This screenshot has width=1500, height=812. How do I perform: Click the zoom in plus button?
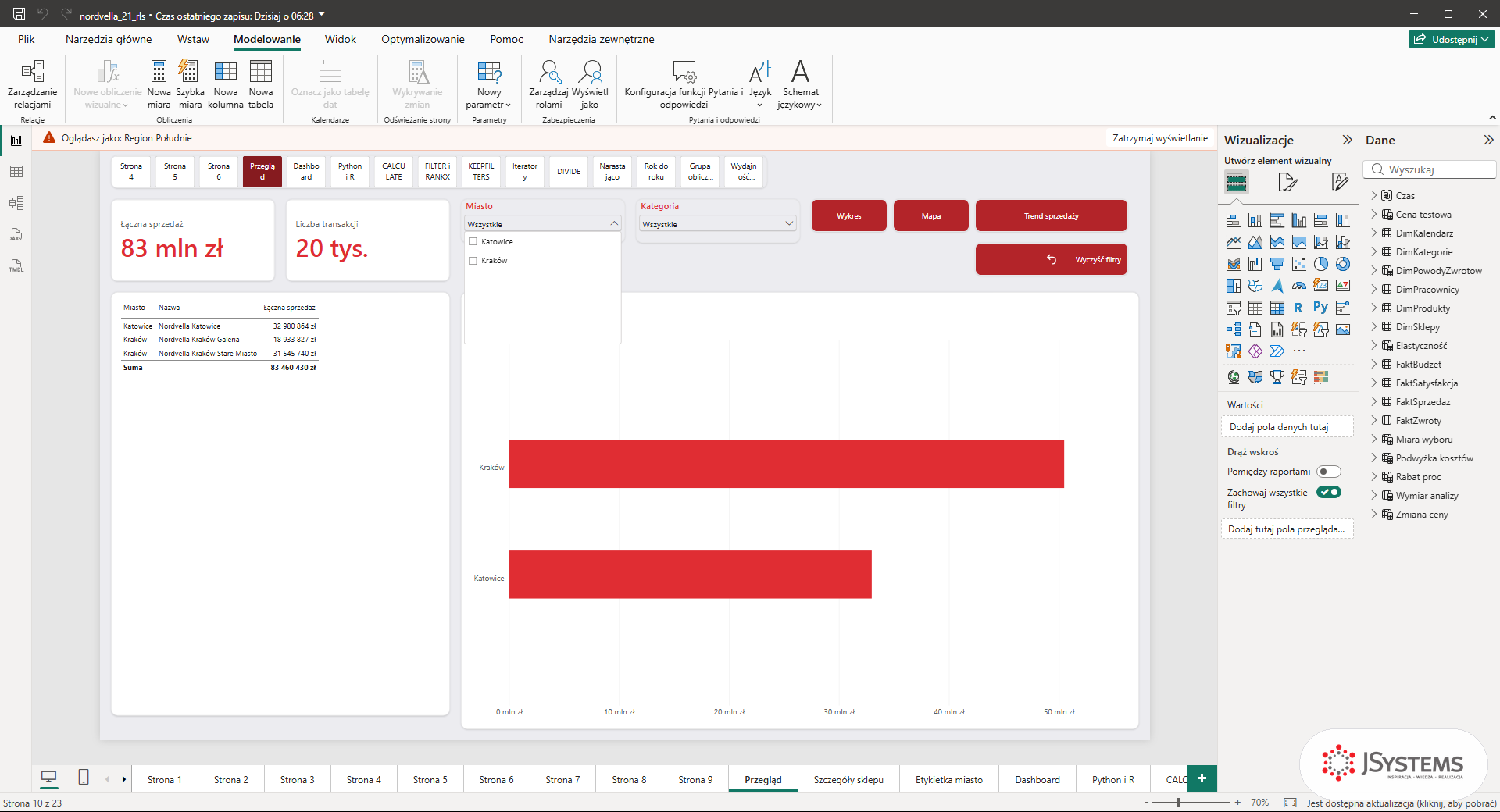click(x=1237, y=803)
